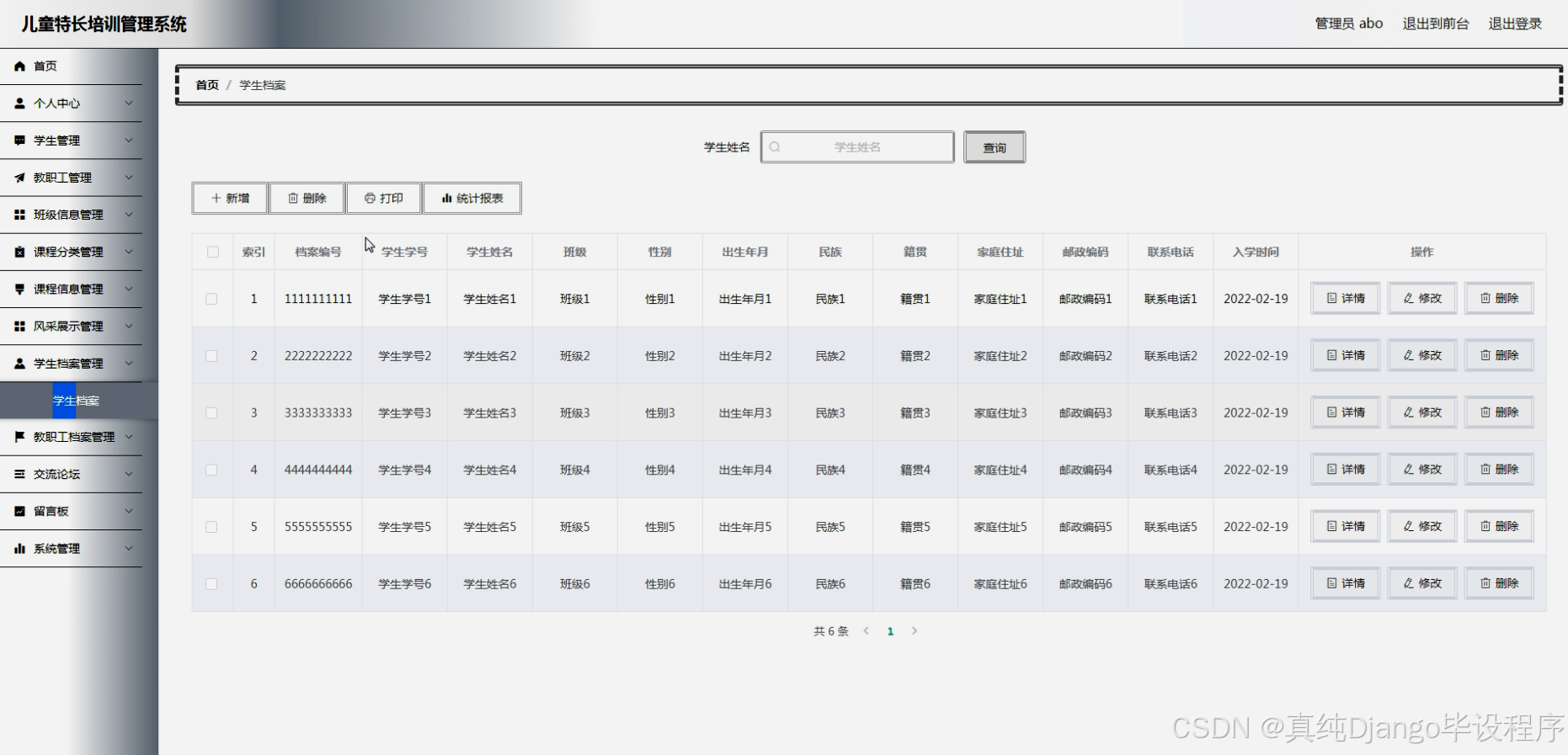1568x755 pixels.
Task: Click the grid icon for 风采展示管理
Action: coord(19,326)
